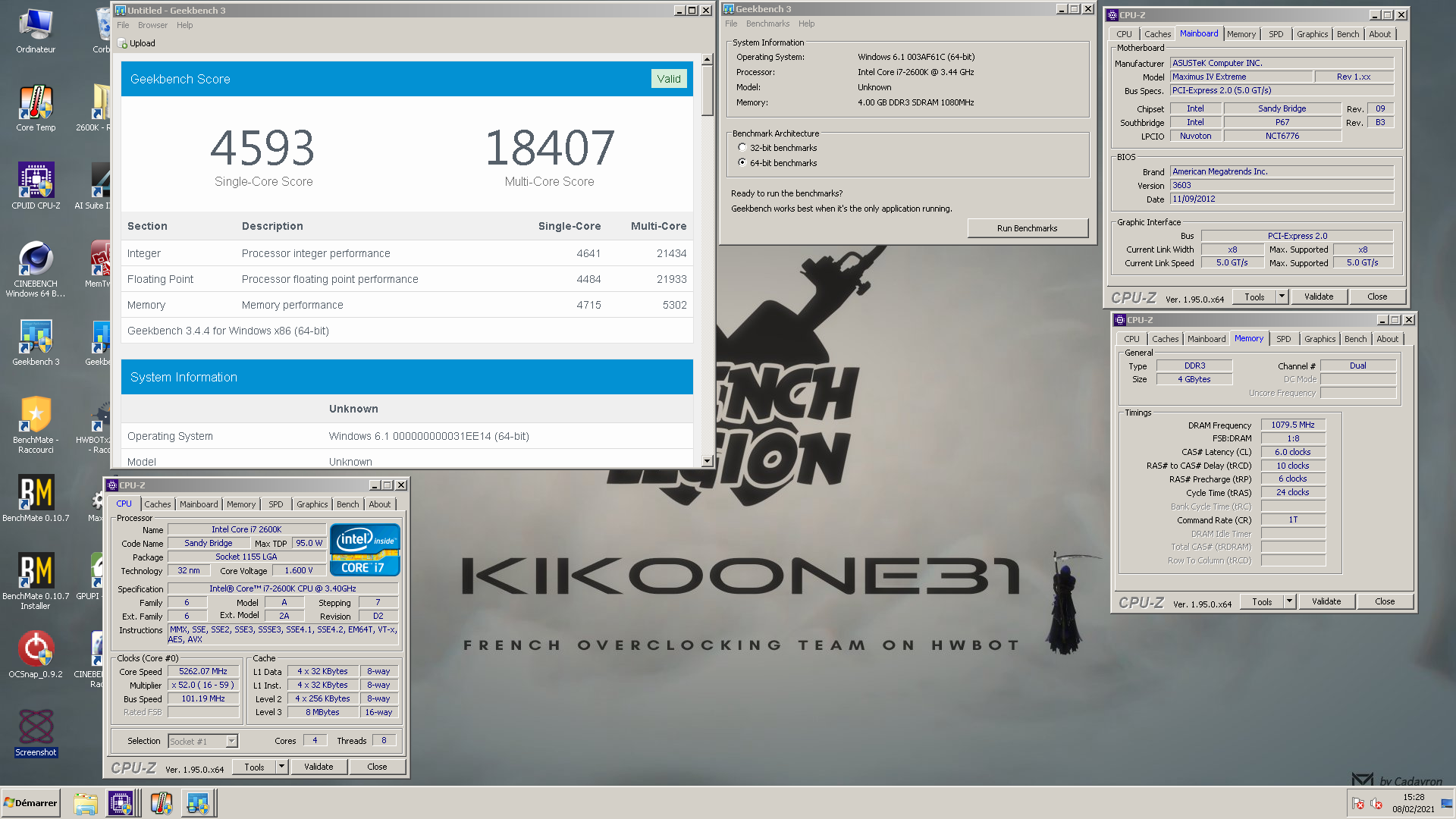Open file explorer from the taskbar
The width and height of the screenshot is (1456, 819).
click(x=85, y=803)
